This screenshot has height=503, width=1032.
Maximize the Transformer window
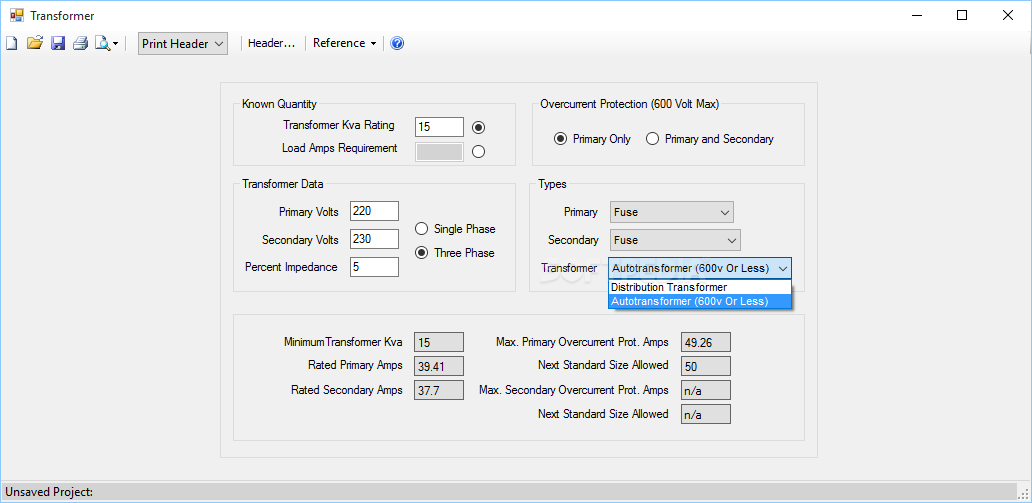[x=962, y=15]
